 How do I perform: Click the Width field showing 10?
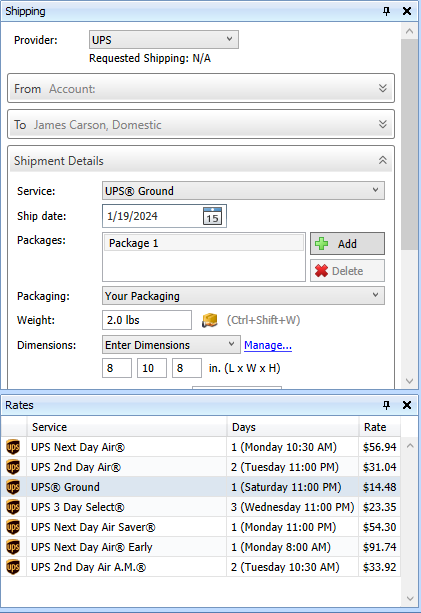pyautogui.click(x=152, y=368)
